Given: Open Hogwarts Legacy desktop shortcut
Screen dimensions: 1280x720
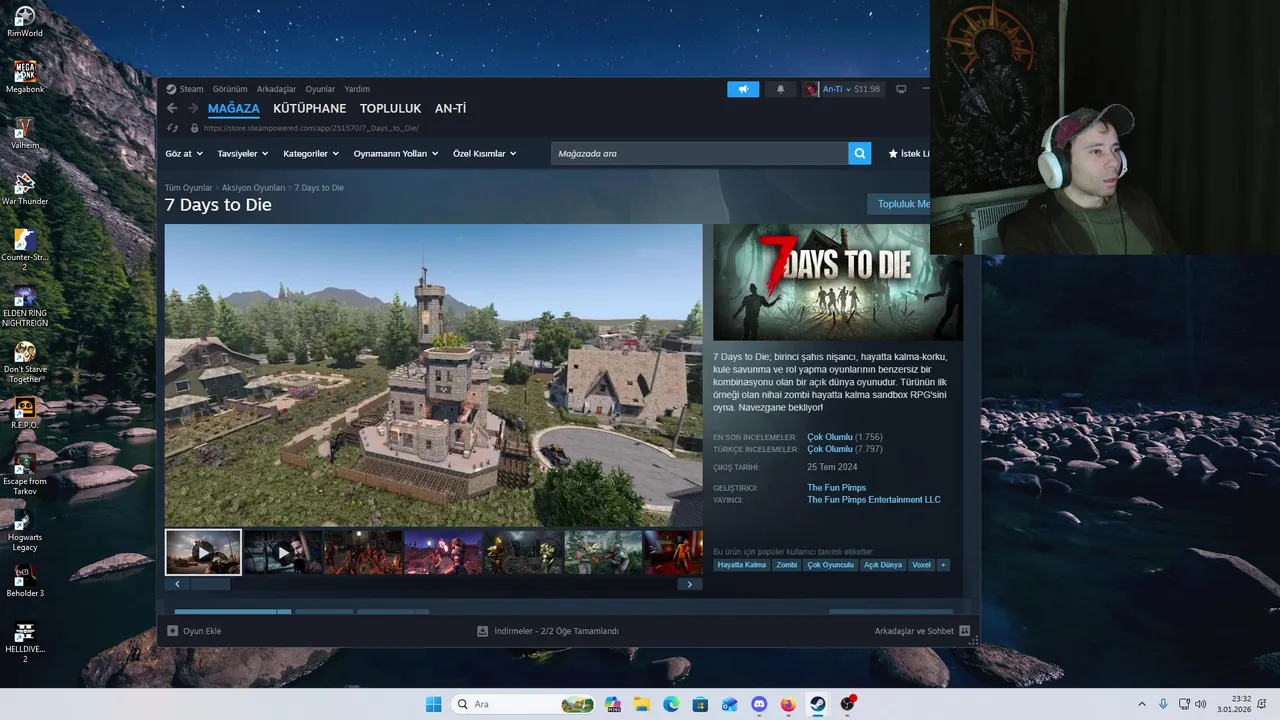Looking at the screenshot, I should [25, 529].
